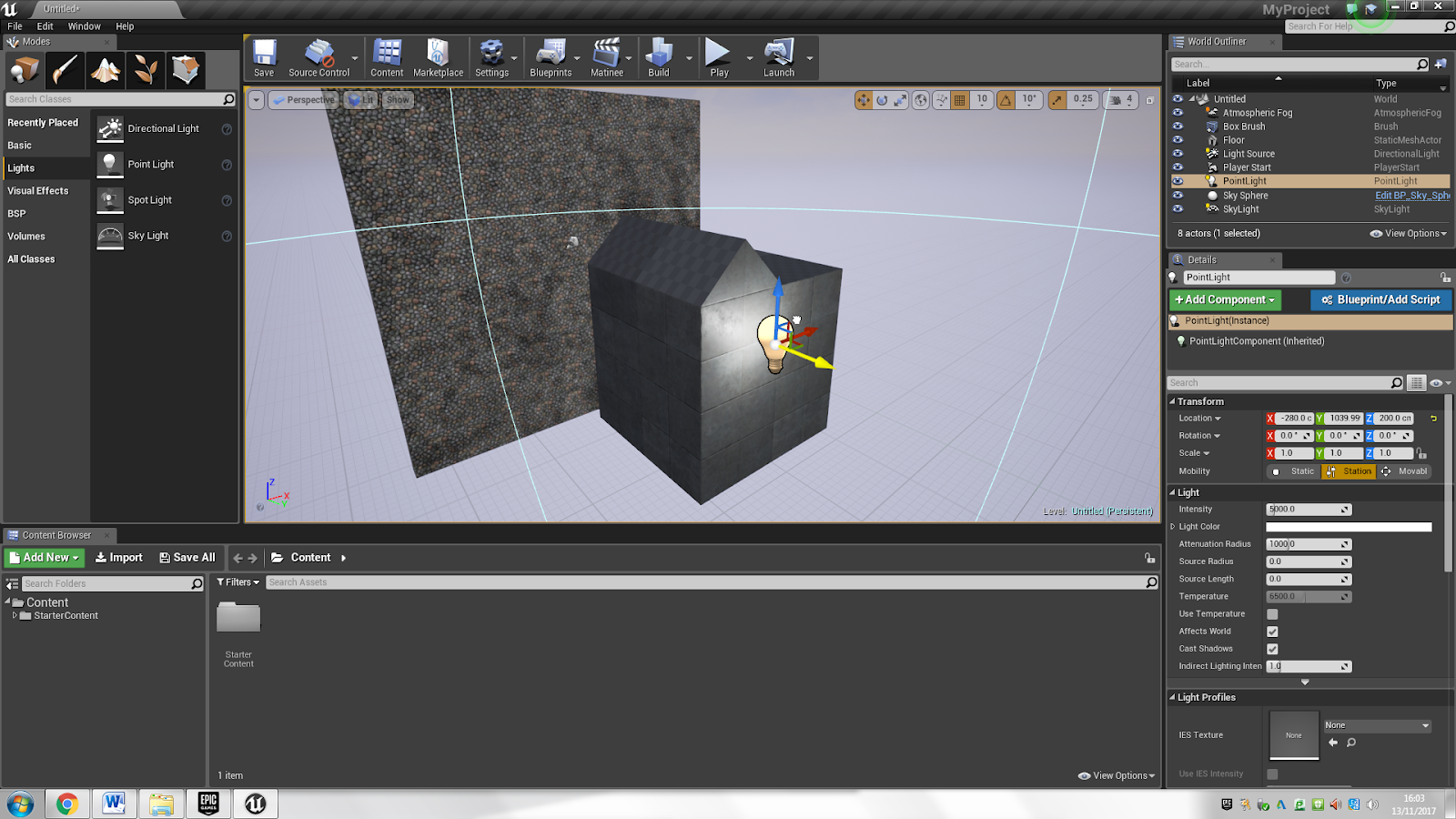Open Unreal Engine from the Windows taskbar
Image resolution: width=1456 pixels, height=819 pixels.
click(255, 804)
